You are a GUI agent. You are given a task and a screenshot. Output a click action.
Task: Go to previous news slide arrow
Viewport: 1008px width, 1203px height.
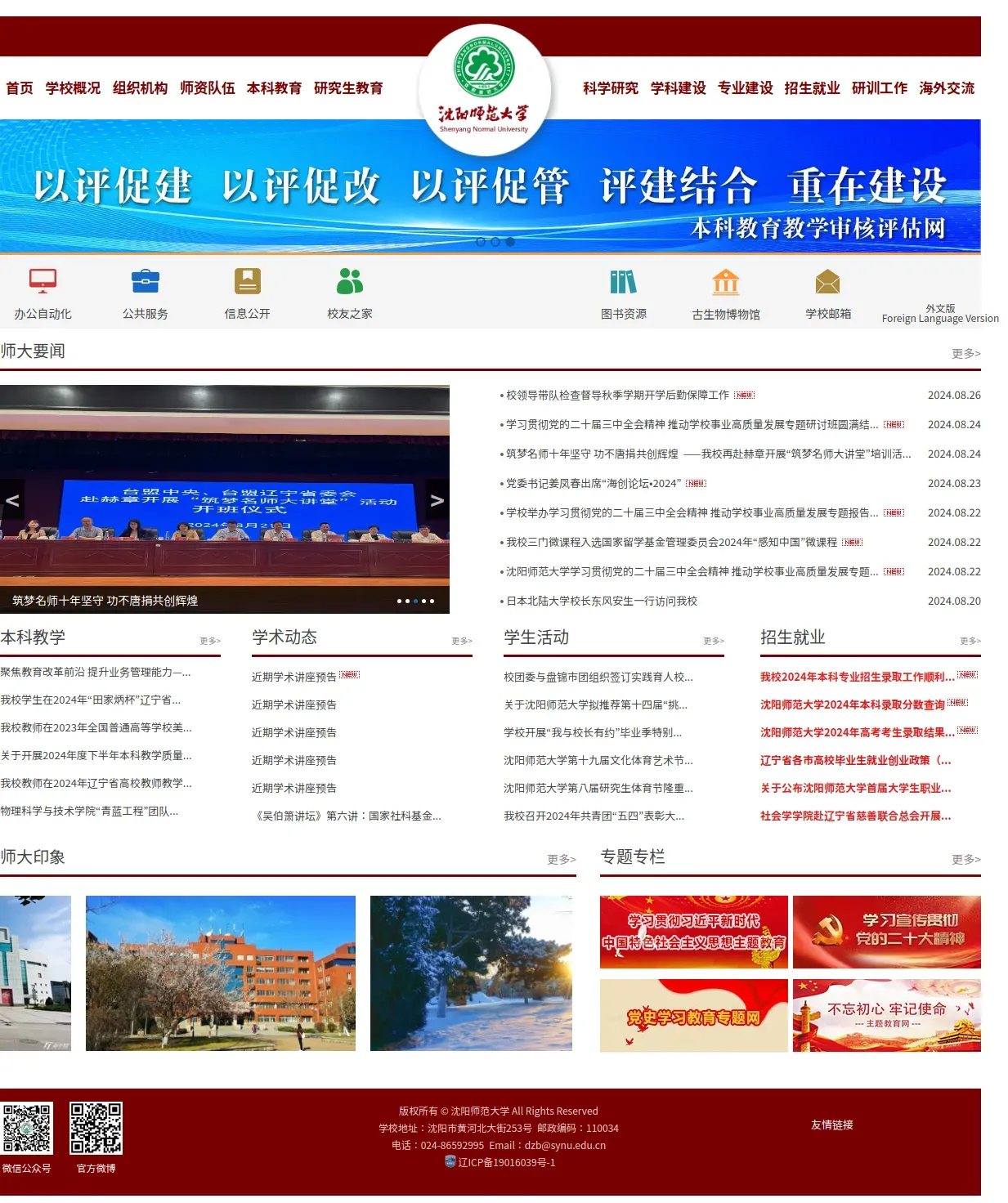12,500
